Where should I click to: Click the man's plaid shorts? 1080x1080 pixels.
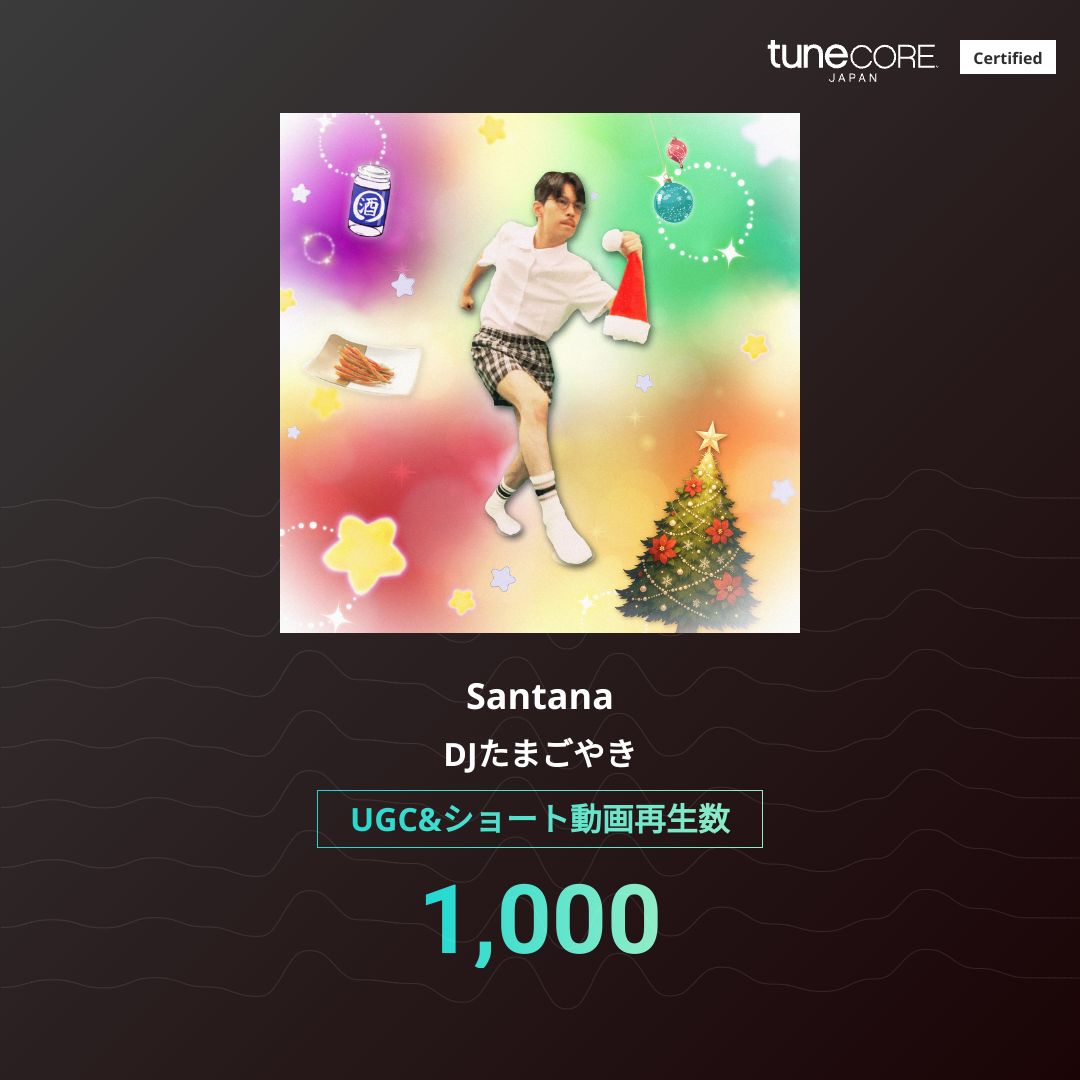(512, 363)
